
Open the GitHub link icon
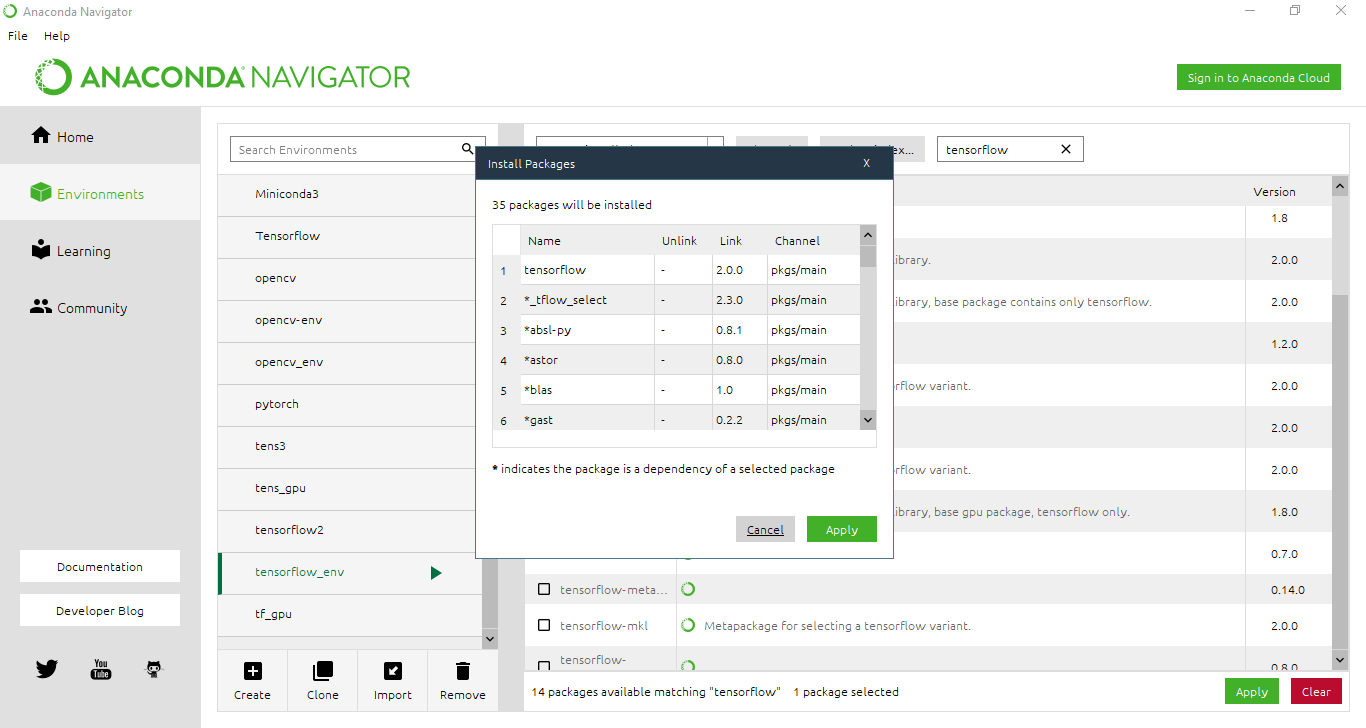tap(153, 669)
